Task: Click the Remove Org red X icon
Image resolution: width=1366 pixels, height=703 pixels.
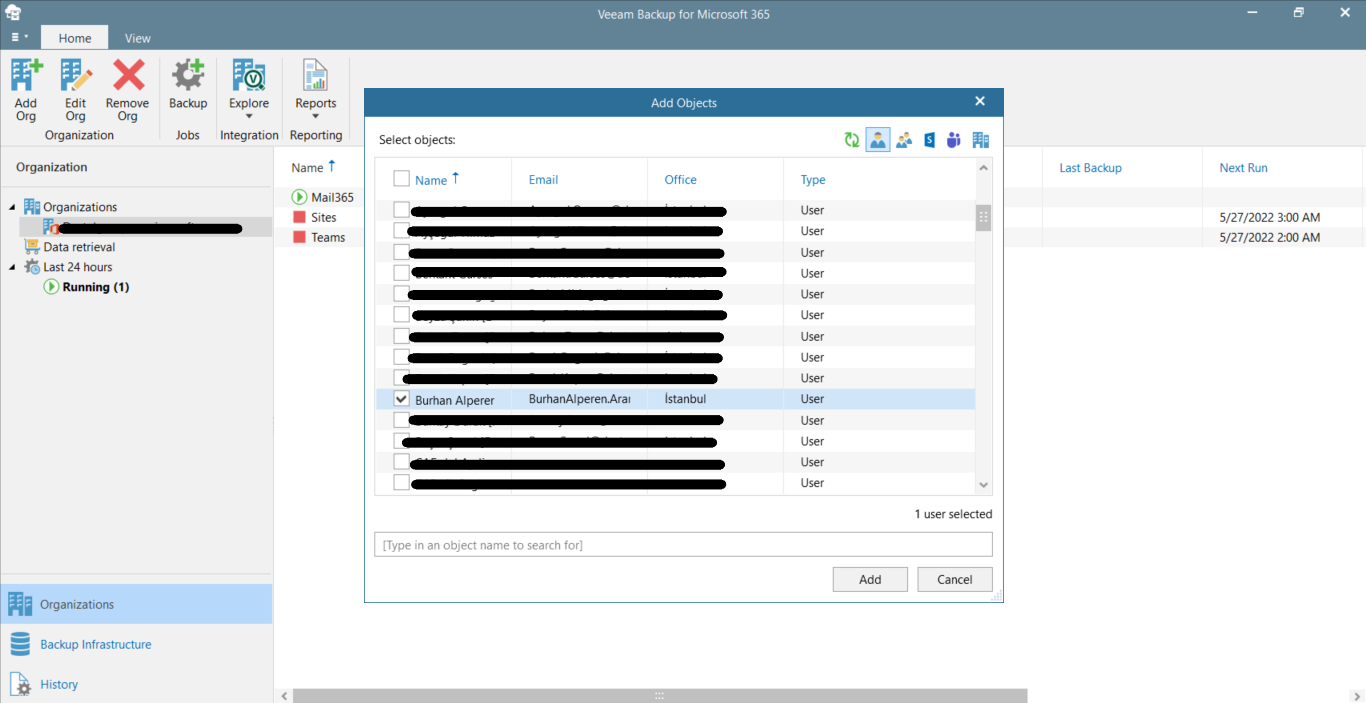Action: pos(128,76)
